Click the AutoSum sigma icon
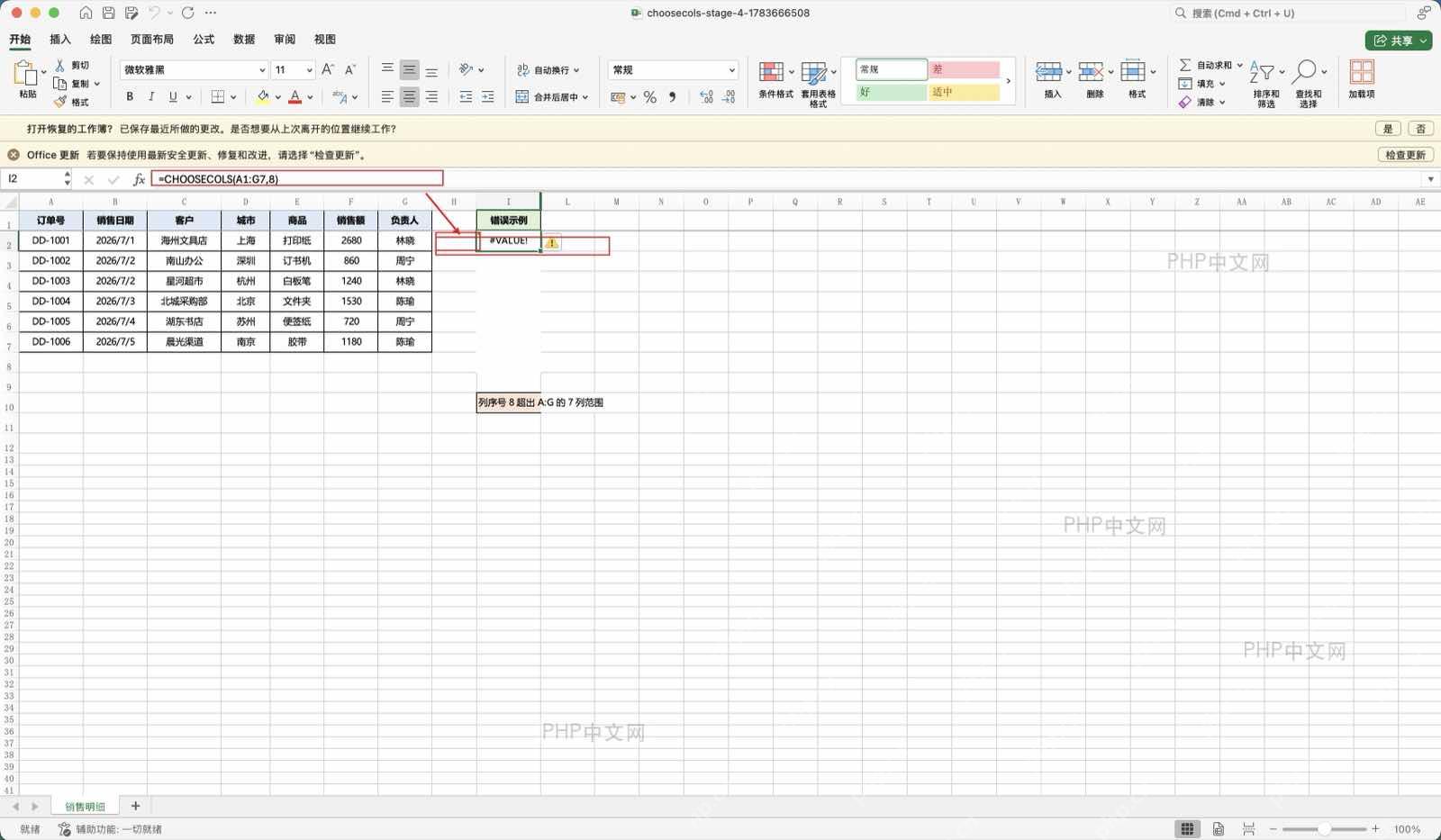 [1185, 65]
